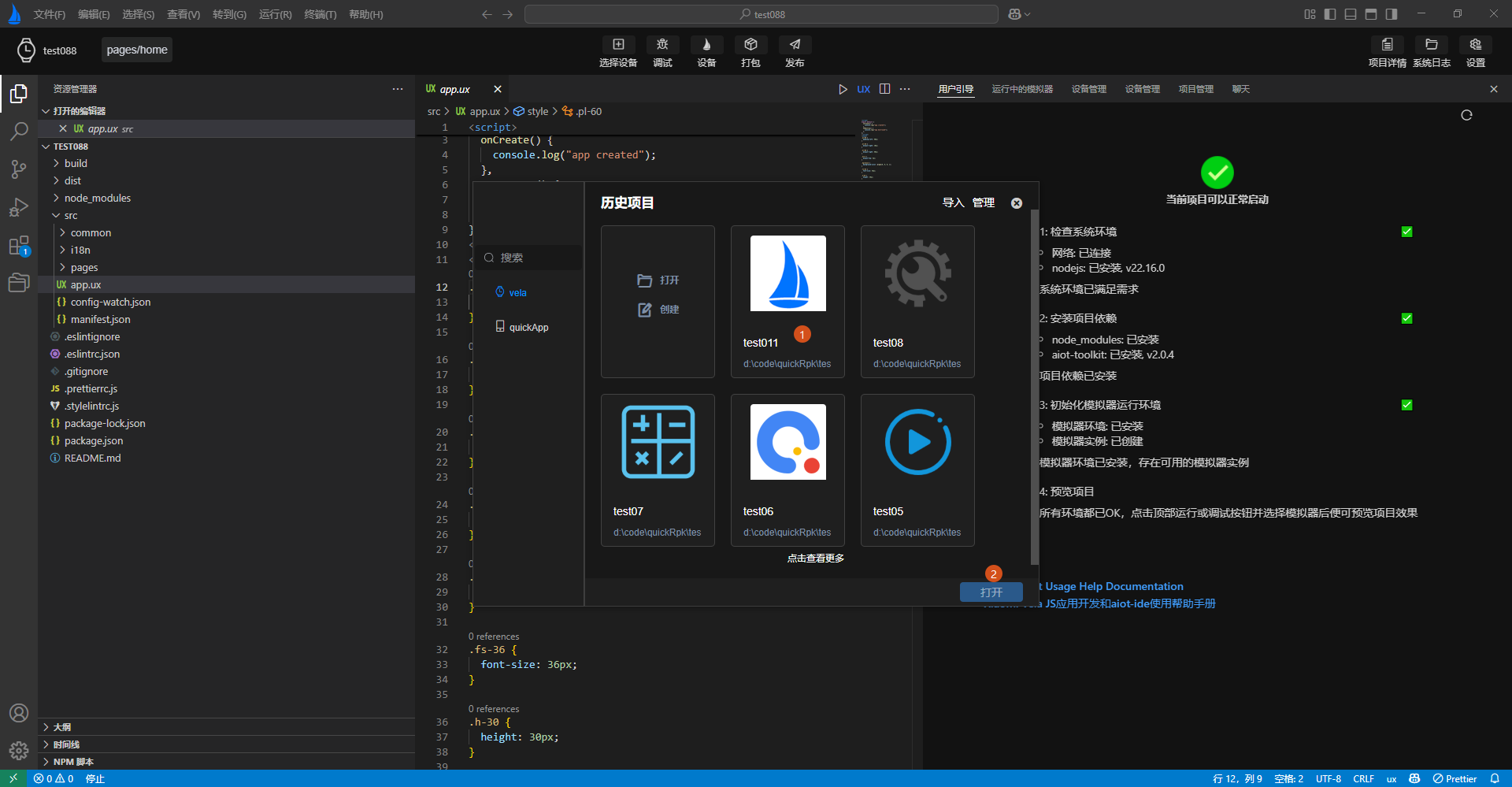Expand the node_modules folder

coord(97,198)
